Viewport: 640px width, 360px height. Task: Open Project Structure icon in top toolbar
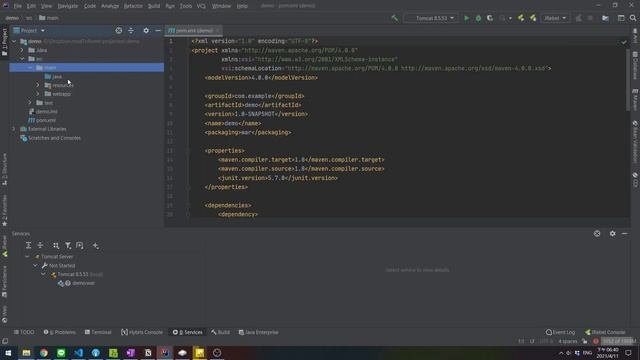pyautogui.click(x=621, y=18)
